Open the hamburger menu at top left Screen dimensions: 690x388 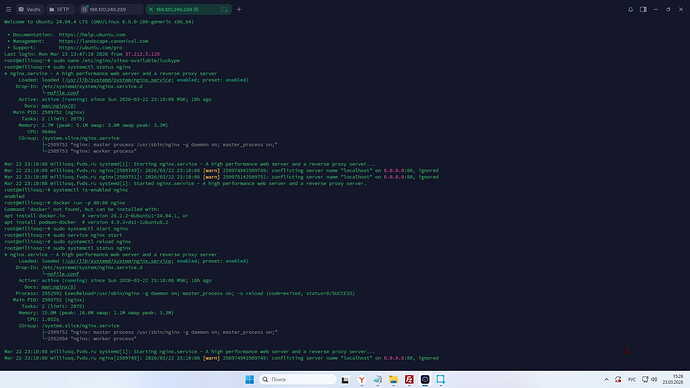pos(8,9)
